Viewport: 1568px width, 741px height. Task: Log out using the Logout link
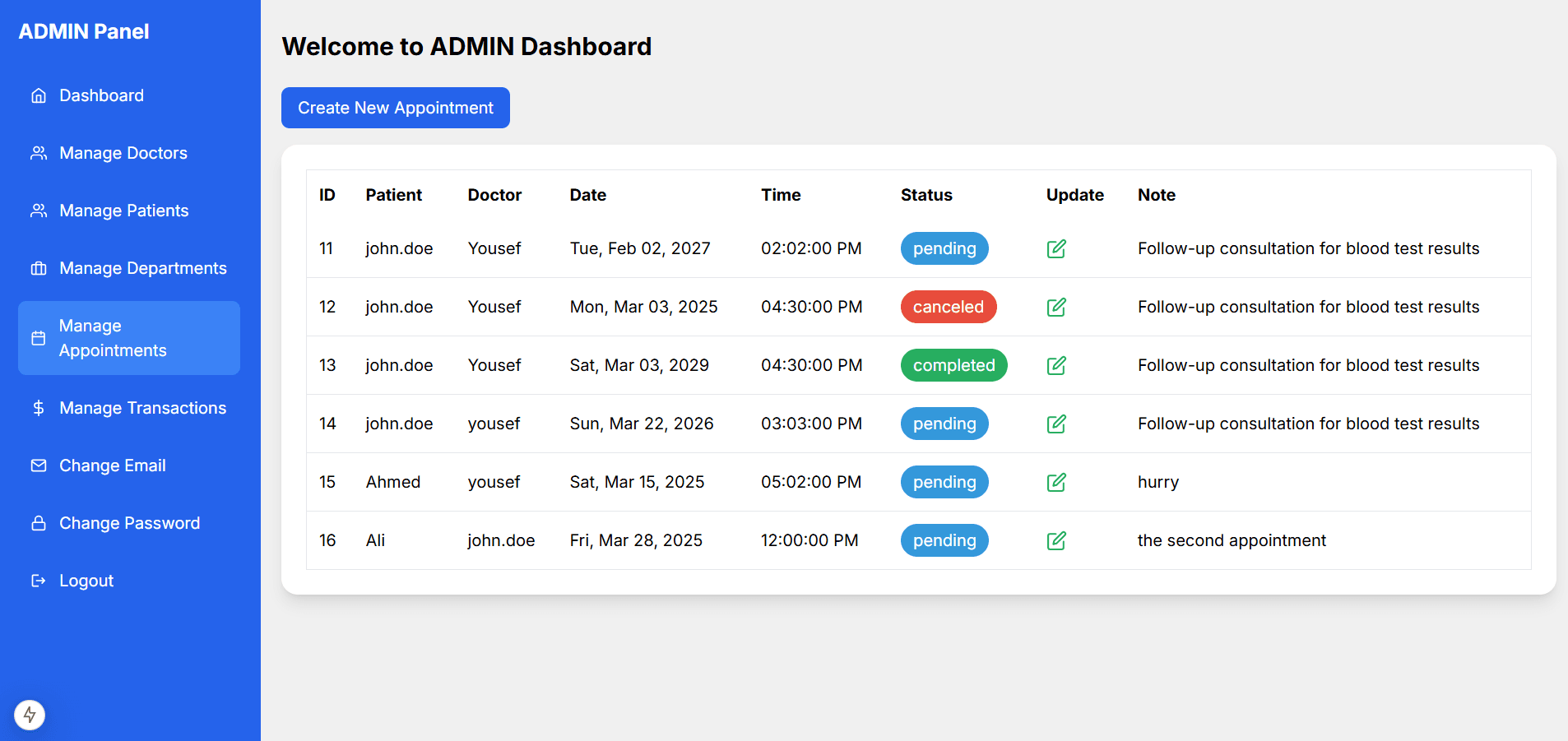tap(86, 581)
